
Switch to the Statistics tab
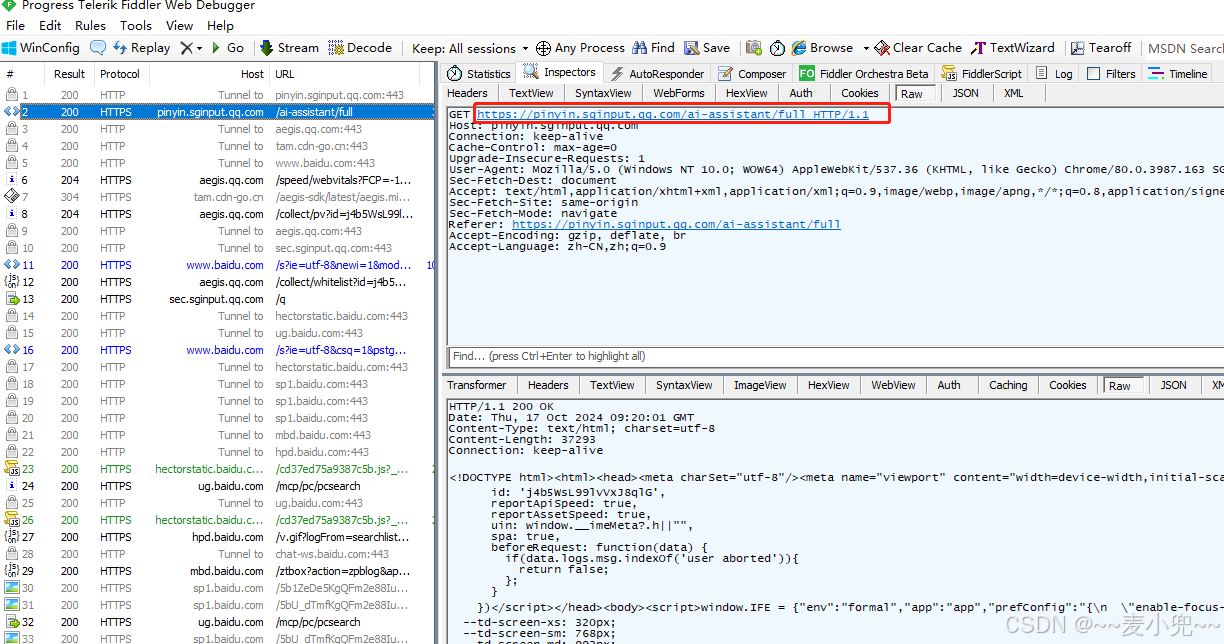point(479,73)
